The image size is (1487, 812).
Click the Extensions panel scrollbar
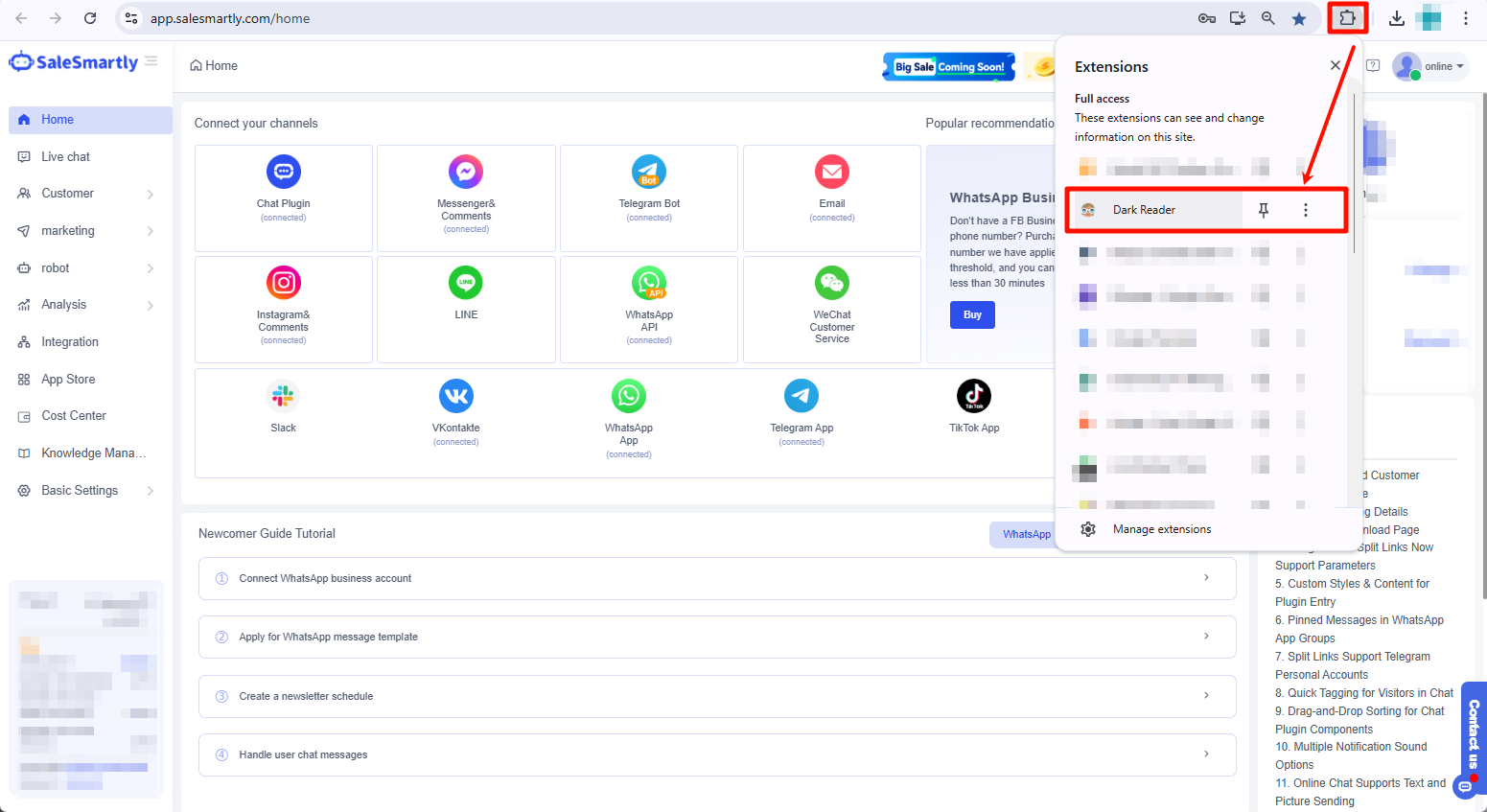tap(1354, 173)
